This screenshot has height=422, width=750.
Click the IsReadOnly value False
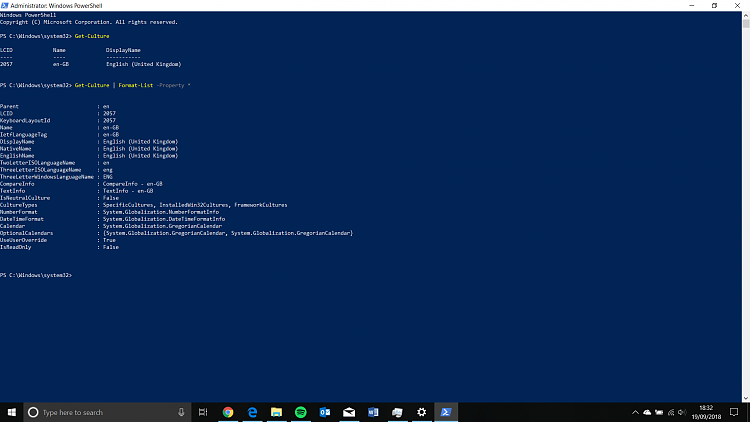(110, 247)
